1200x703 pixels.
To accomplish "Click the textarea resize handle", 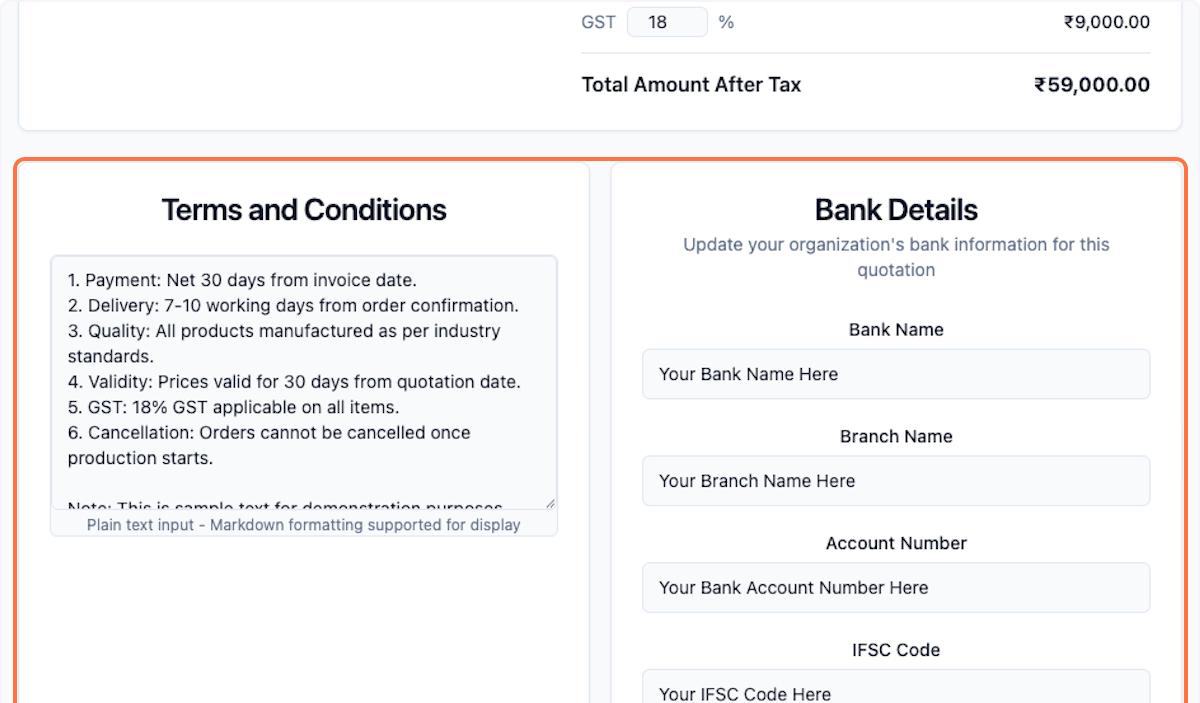I will click(551, 502).
